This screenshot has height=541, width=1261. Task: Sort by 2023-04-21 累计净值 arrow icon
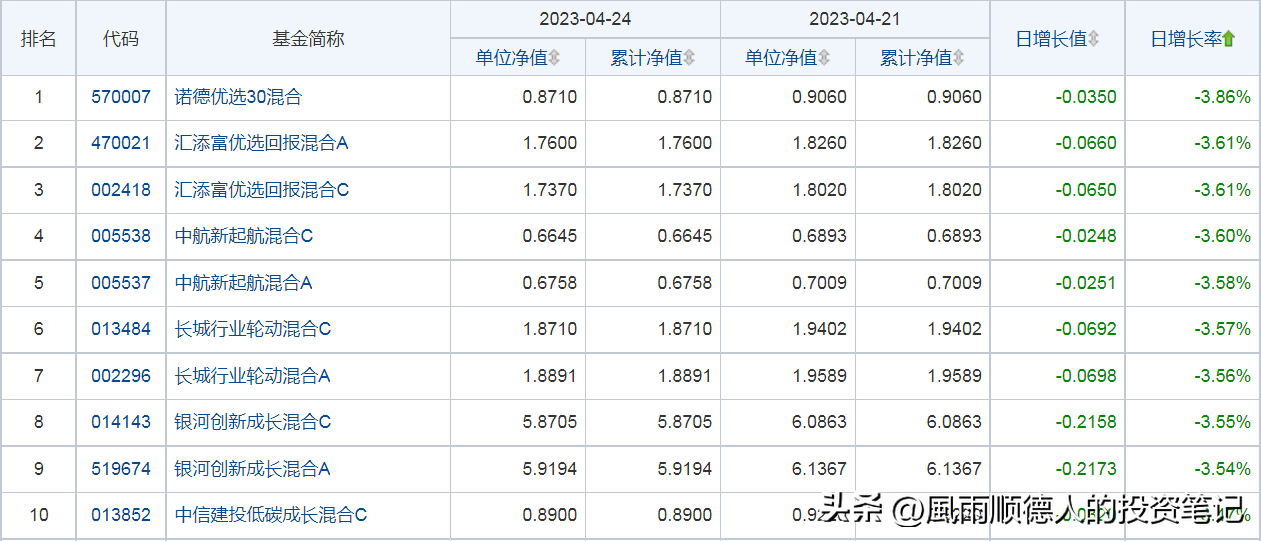pos(959,58)
